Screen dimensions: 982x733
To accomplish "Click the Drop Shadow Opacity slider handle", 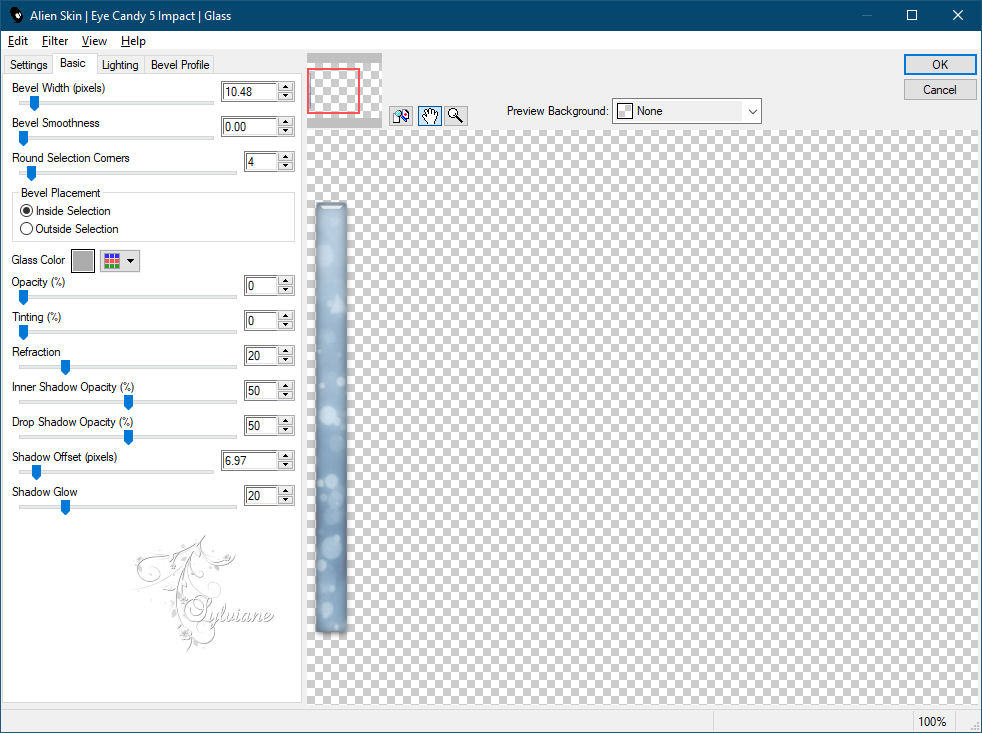I will (x=128, y=437).
